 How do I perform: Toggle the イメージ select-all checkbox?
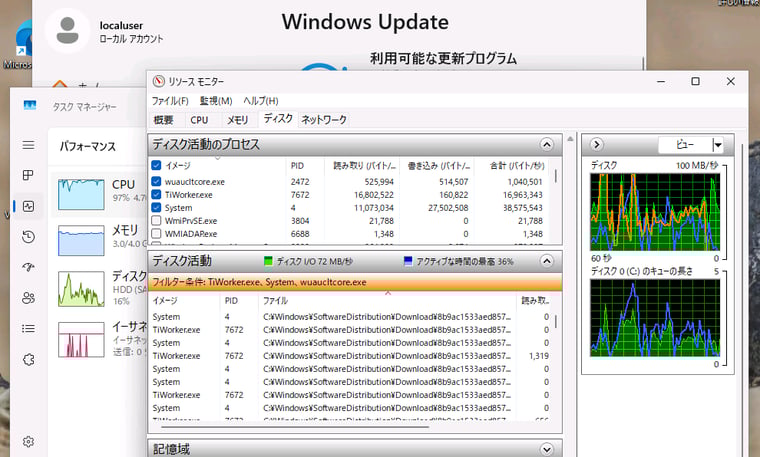pyautogui.click(x=156, y=165)
